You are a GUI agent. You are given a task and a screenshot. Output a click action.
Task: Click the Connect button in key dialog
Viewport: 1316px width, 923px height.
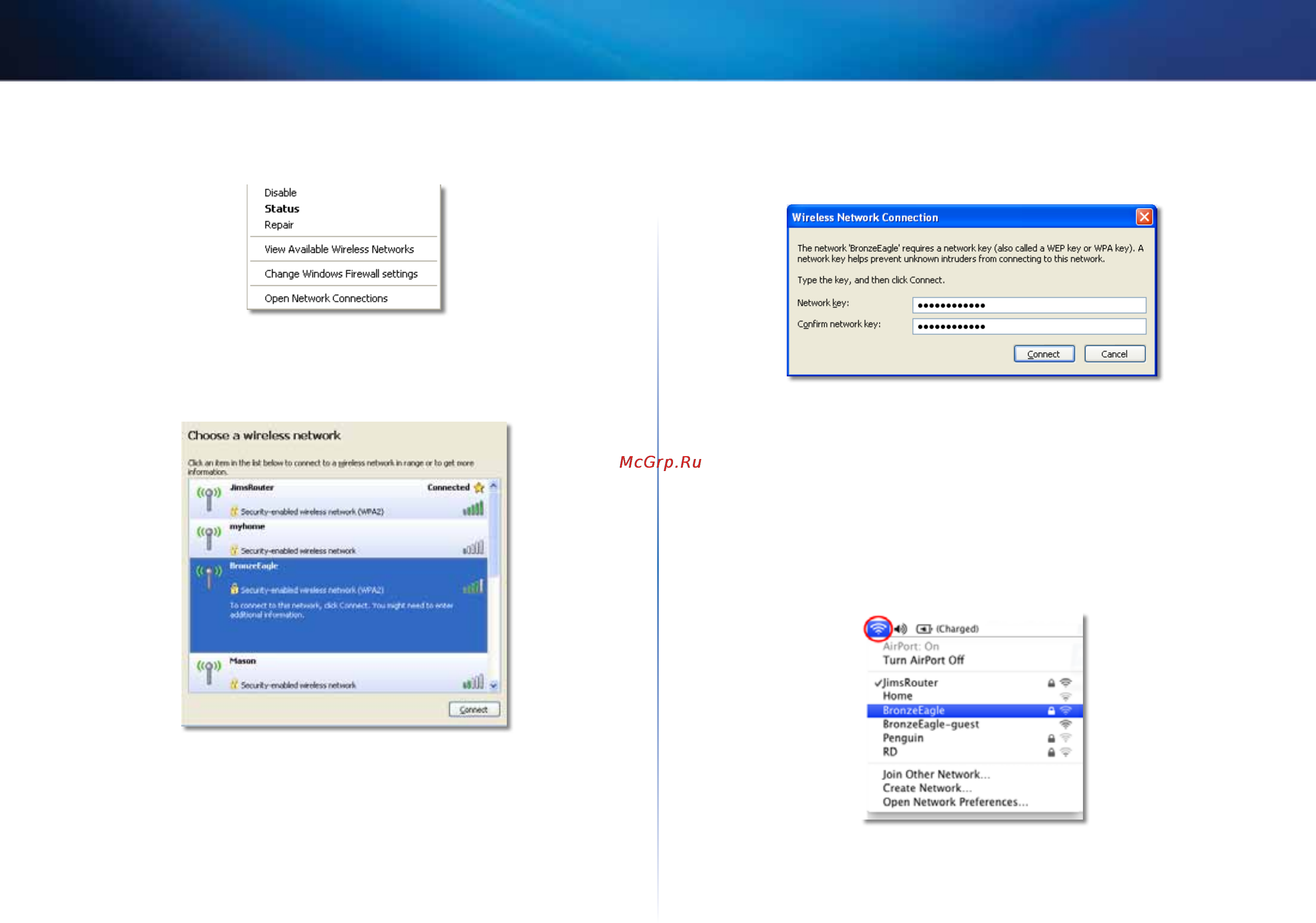[1044, 354]
